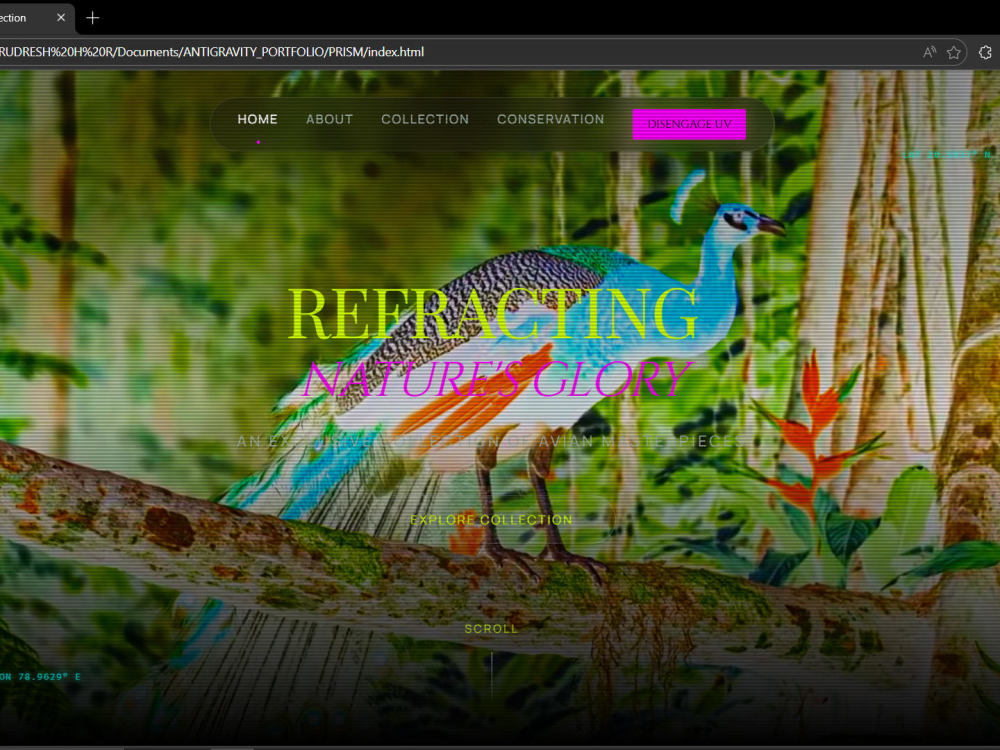Image resolution: width=1000 pixels, height=750 pixels.
Task: Click the longitude 78.9629° E readout
Action: (x=40, y=677)
